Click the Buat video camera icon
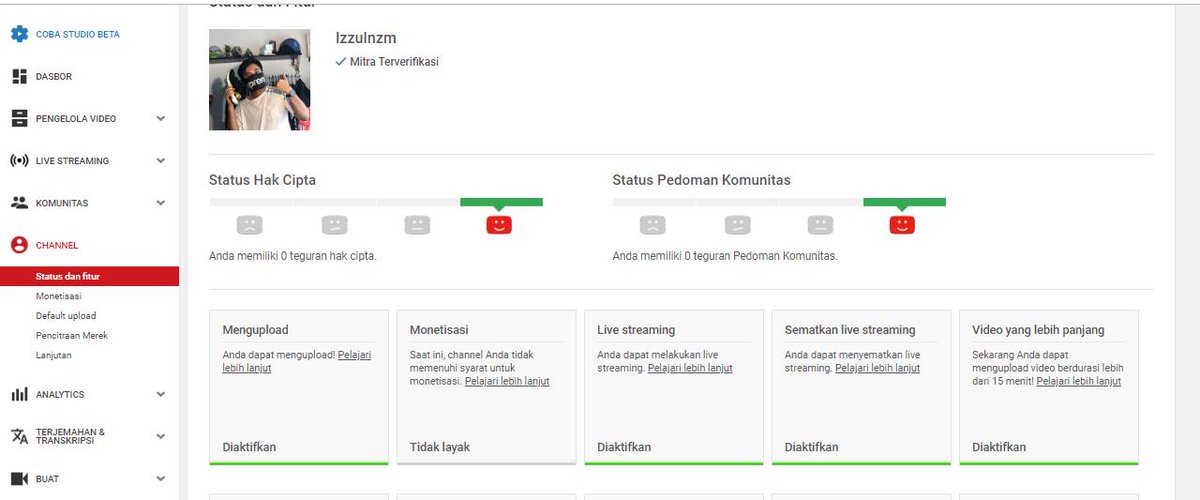 (19, 479)
